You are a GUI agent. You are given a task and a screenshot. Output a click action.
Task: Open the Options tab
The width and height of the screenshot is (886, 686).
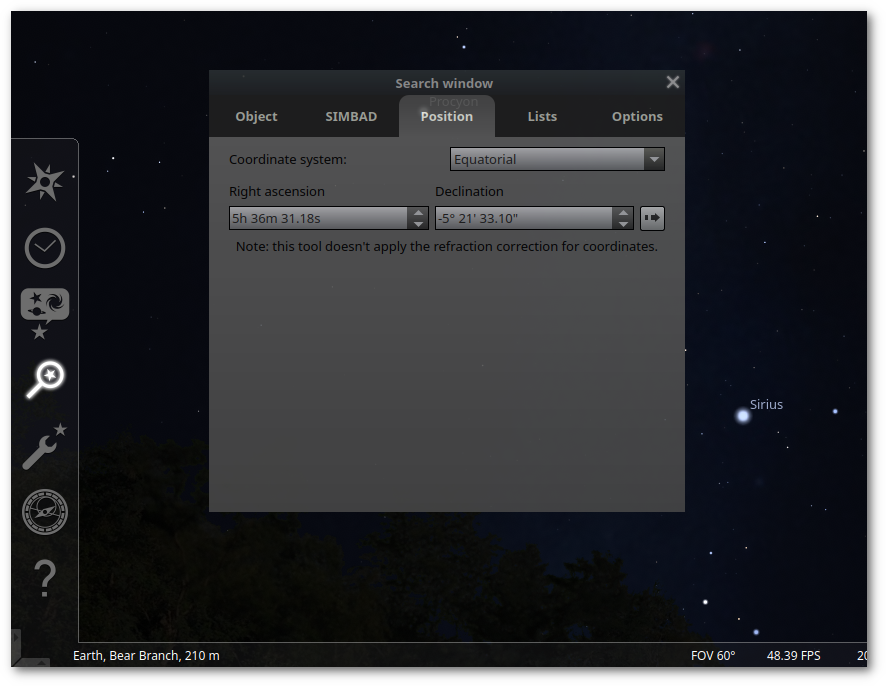pyautogui.click(x=637, y=116)
